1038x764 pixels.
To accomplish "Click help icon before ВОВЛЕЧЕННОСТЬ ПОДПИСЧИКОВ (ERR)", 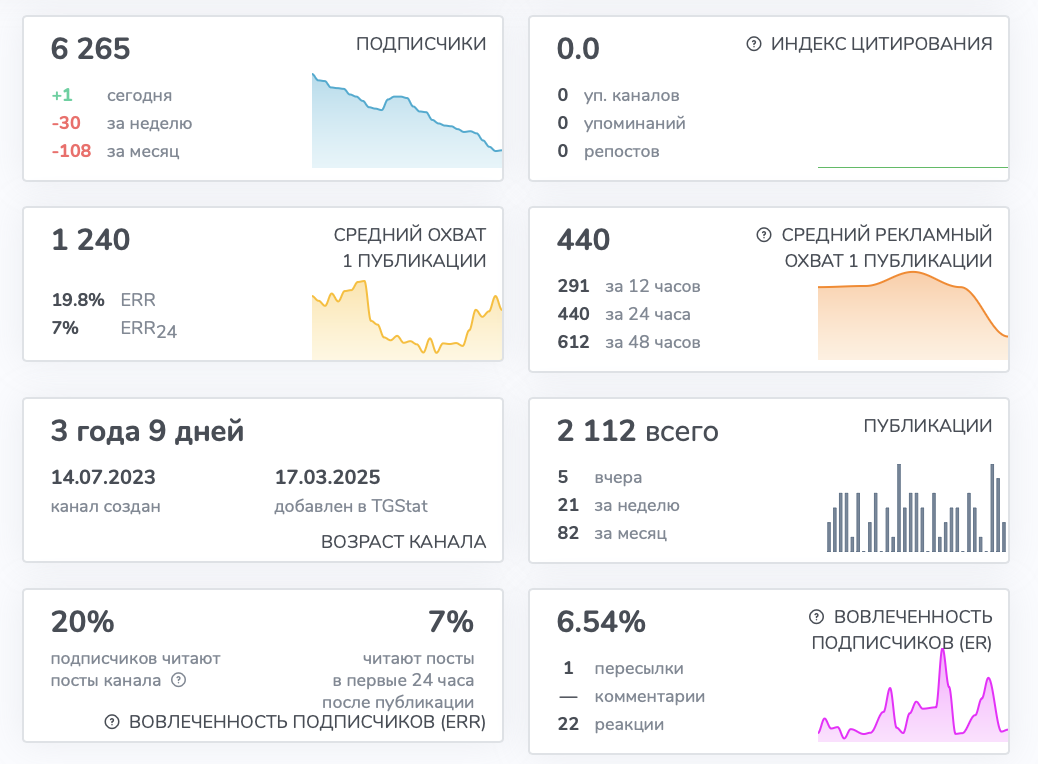I will [112, 722].
